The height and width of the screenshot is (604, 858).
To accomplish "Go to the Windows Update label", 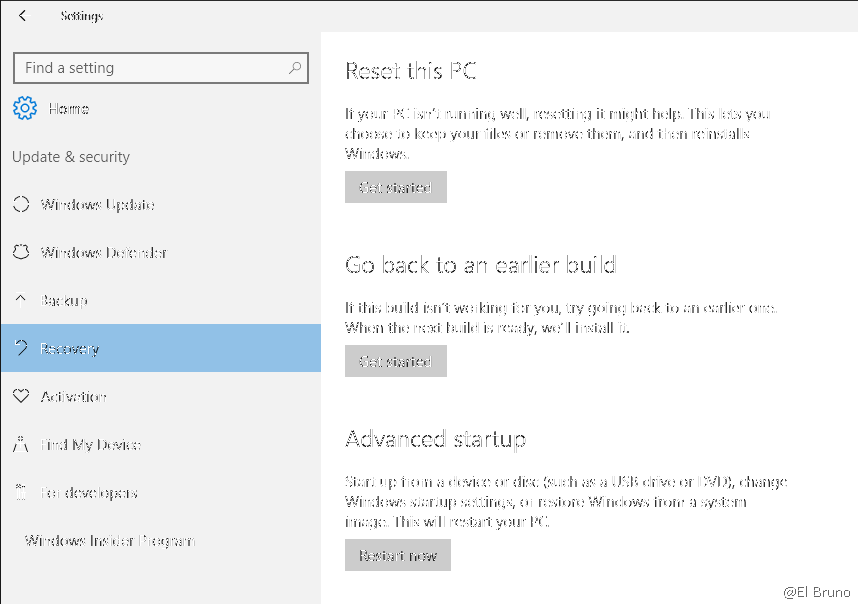I will click(x=97, y=205).
